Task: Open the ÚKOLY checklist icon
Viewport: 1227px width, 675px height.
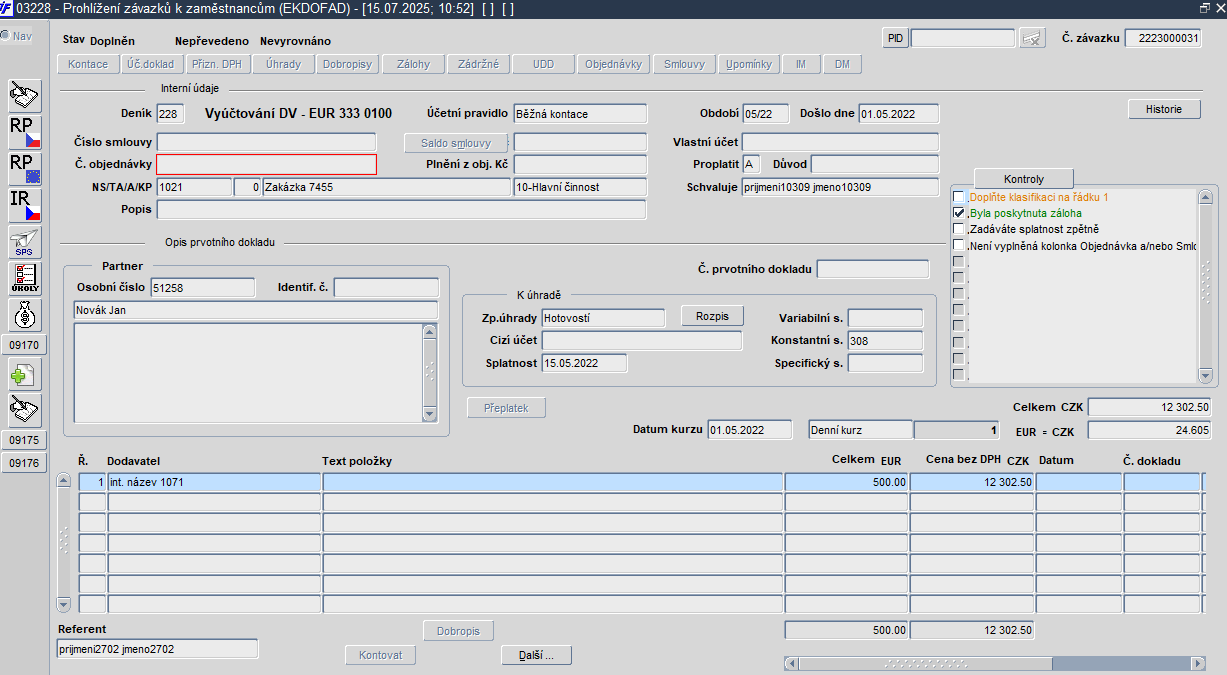Action: [25, 278]
